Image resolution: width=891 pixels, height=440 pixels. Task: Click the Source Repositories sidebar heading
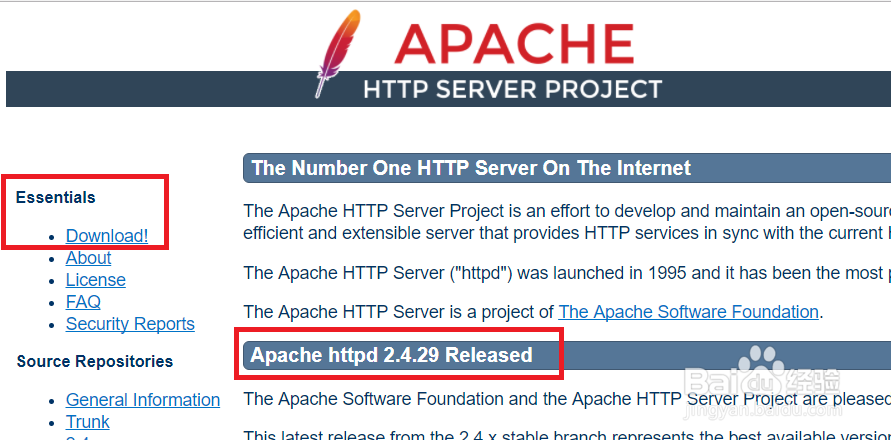[95, 362]
